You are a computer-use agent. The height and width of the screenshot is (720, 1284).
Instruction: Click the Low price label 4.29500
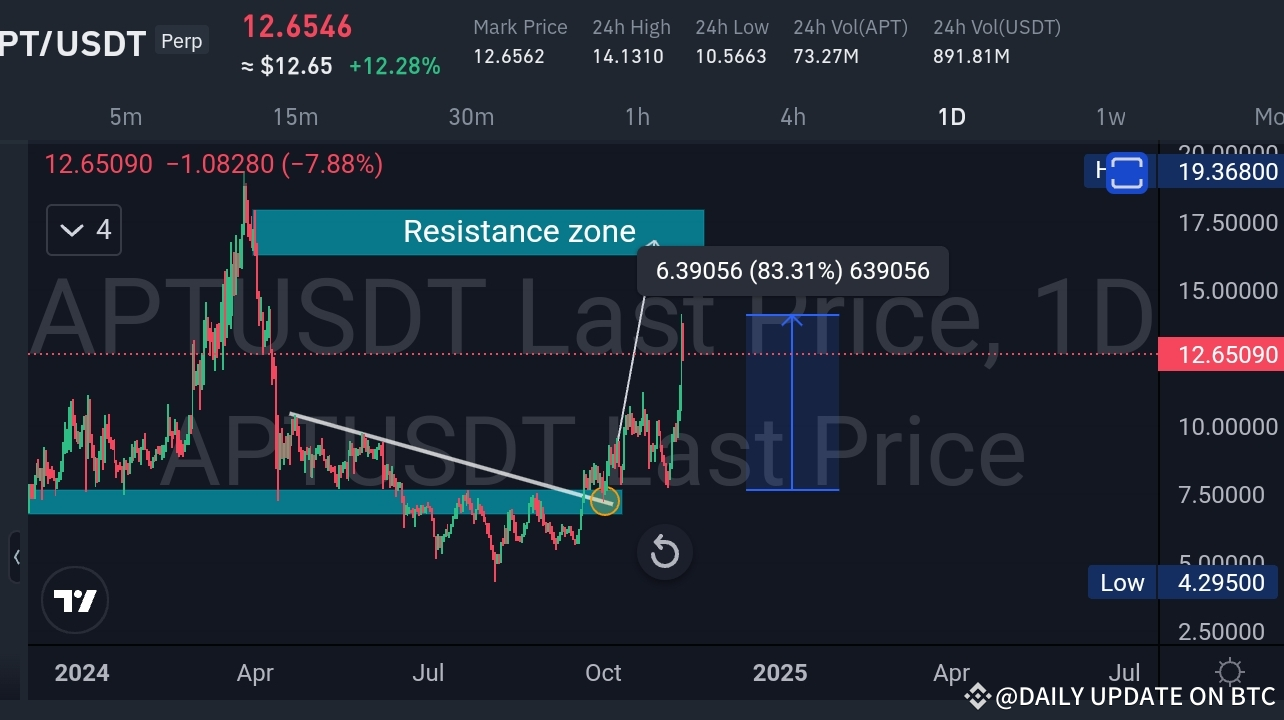click(1222, 582)
